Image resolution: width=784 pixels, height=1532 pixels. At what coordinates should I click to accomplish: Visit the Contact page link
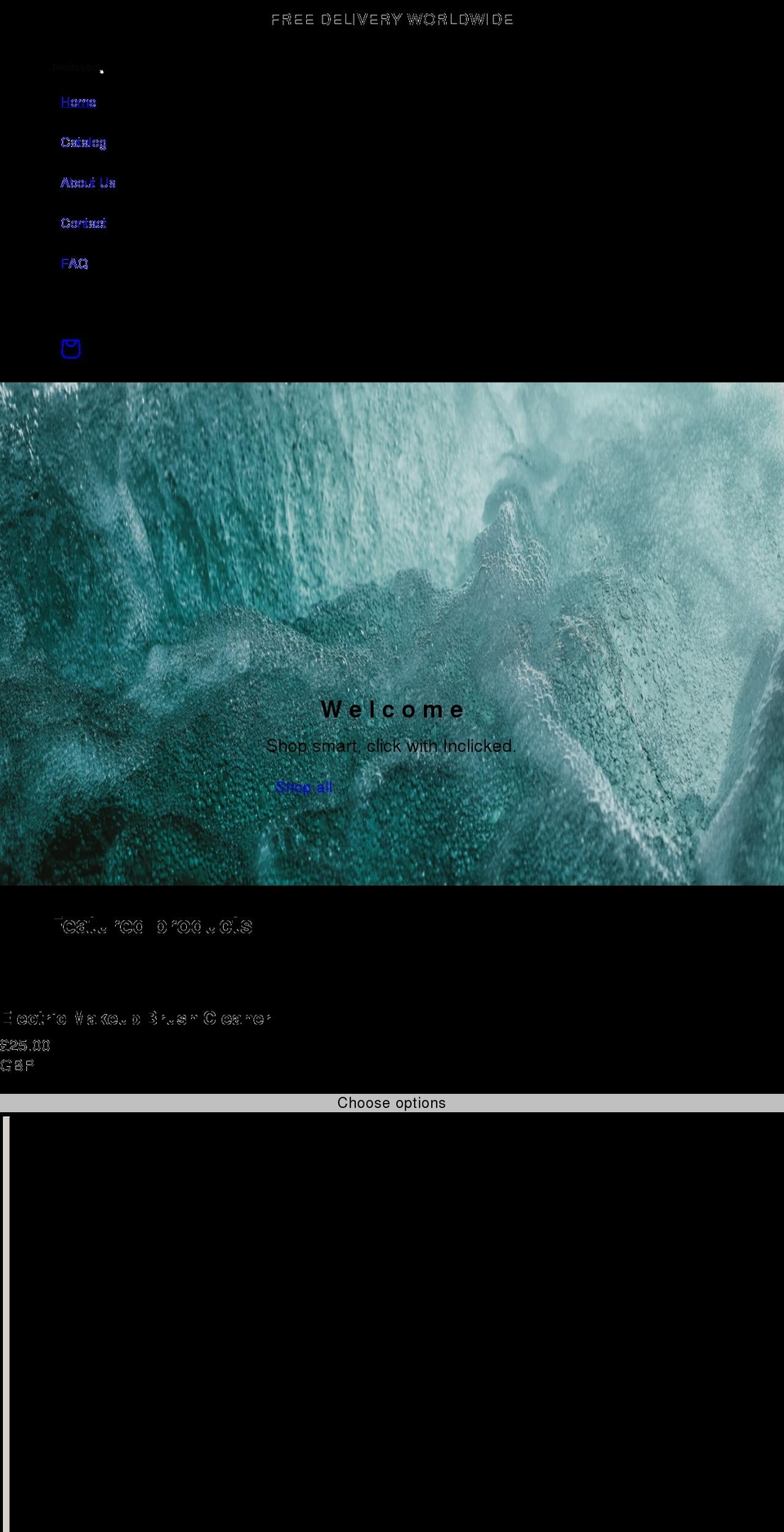click(83, 223)
